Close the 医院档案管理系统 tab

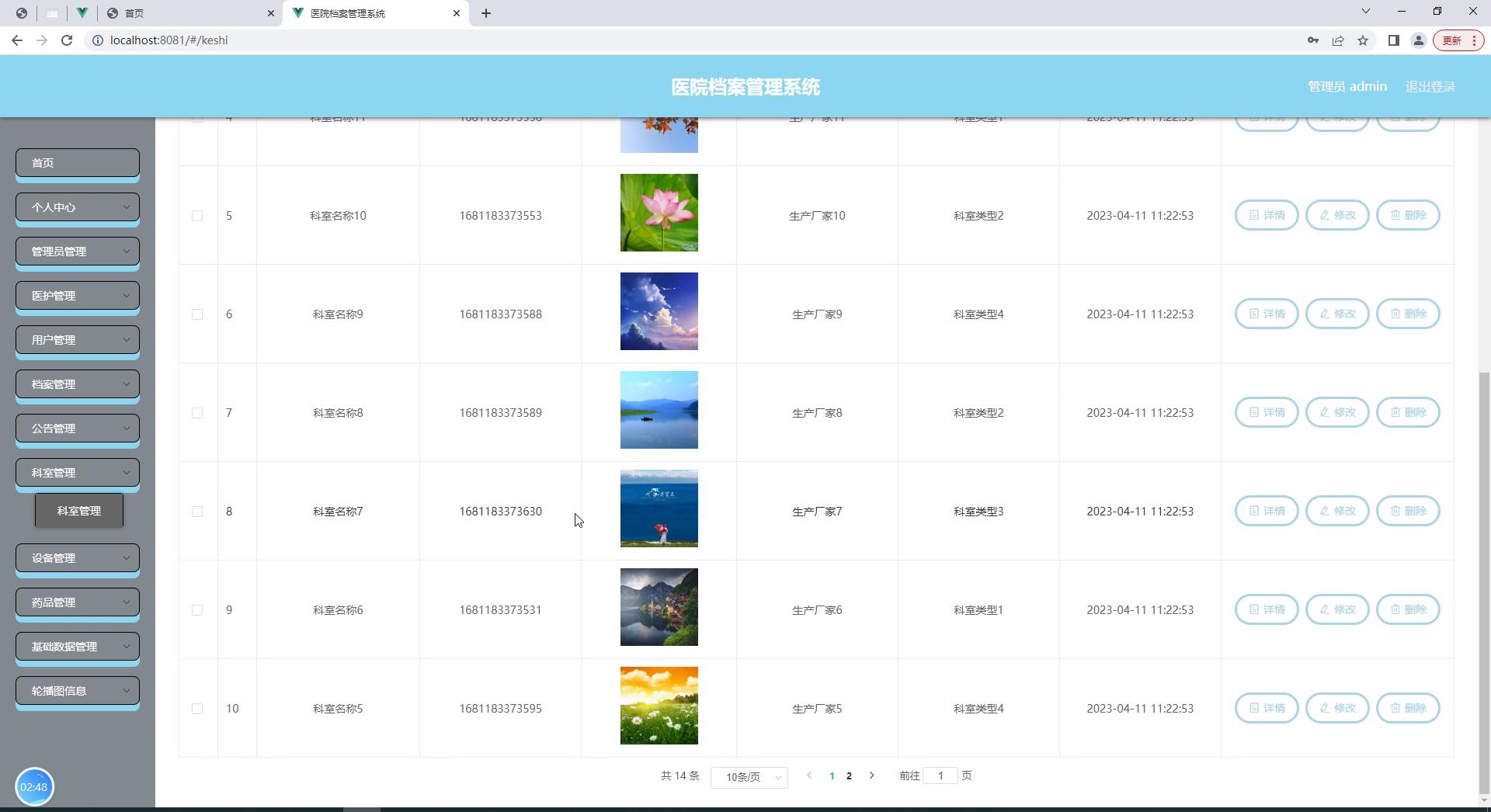coord(457,13)
